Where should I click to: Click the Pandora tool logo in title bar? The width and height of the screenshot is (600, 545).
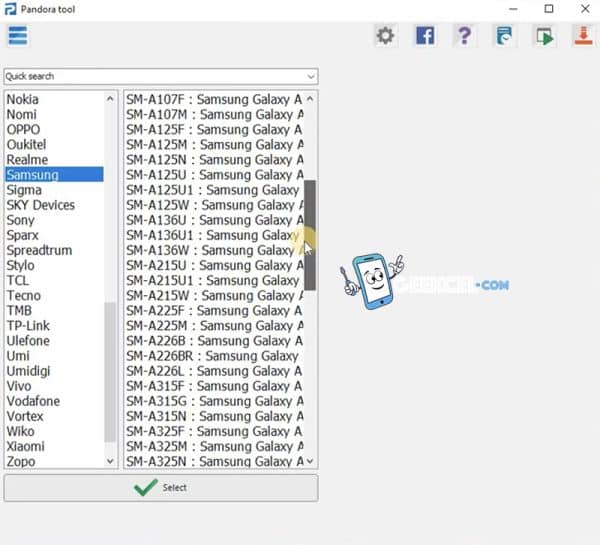click(10, 9)
